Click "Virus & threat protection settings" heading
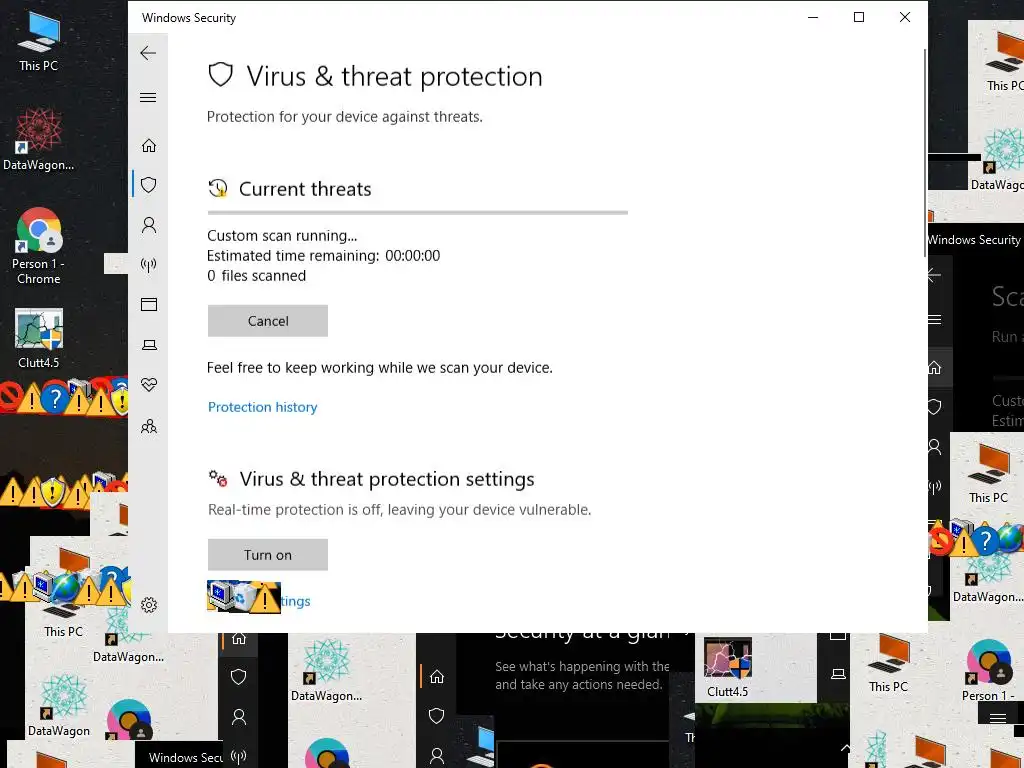Viewport: 1024px width, 768px height. (x=387, y=479)
